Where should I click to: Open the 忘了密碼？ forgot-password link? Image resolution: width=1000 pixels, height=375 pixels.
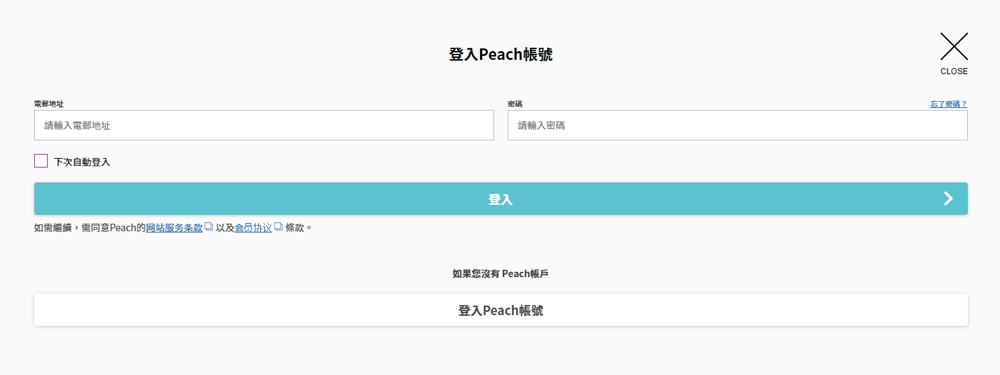point(948,104)
